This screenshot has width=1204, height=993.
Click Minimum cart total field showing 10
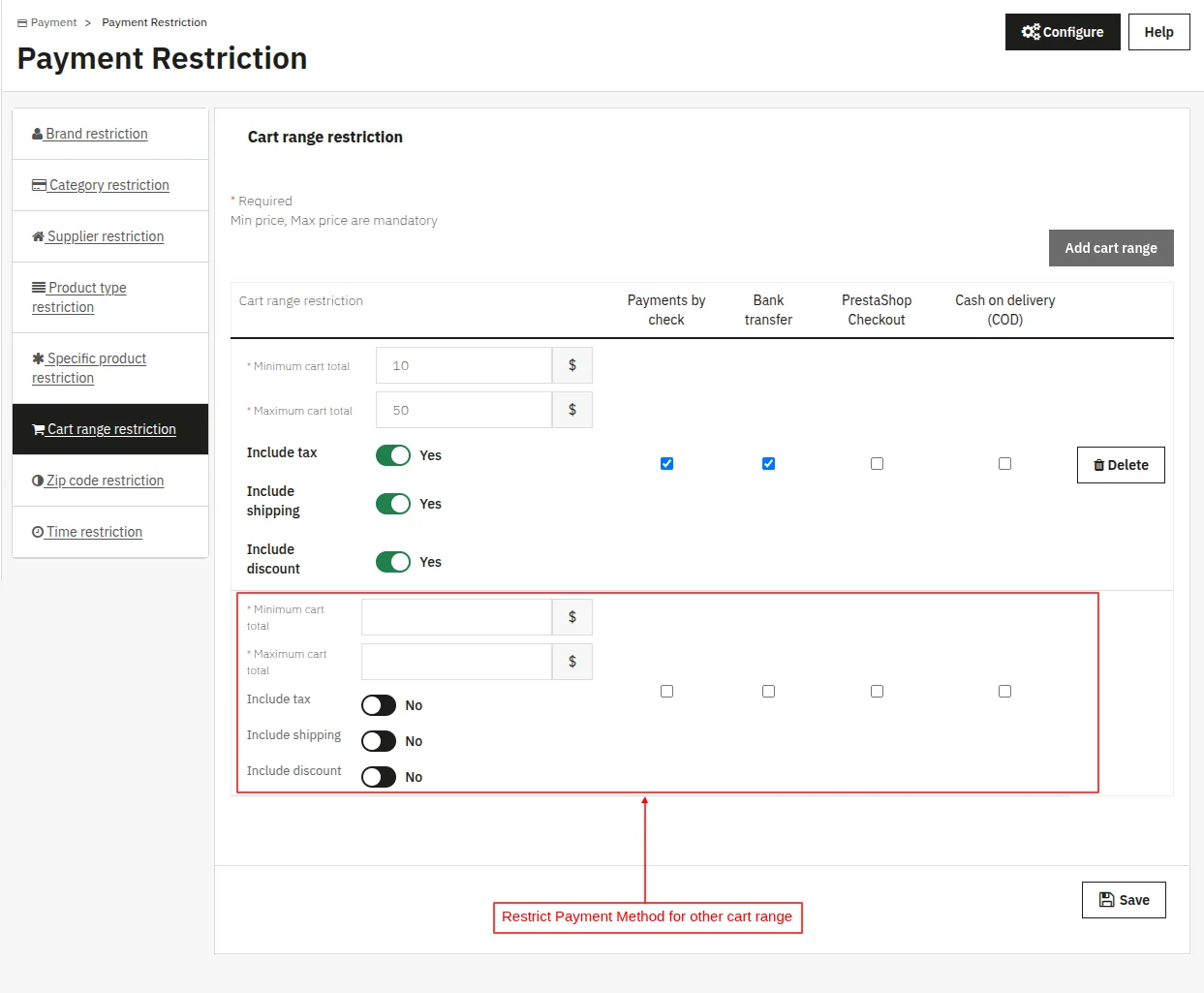[464, 365]
